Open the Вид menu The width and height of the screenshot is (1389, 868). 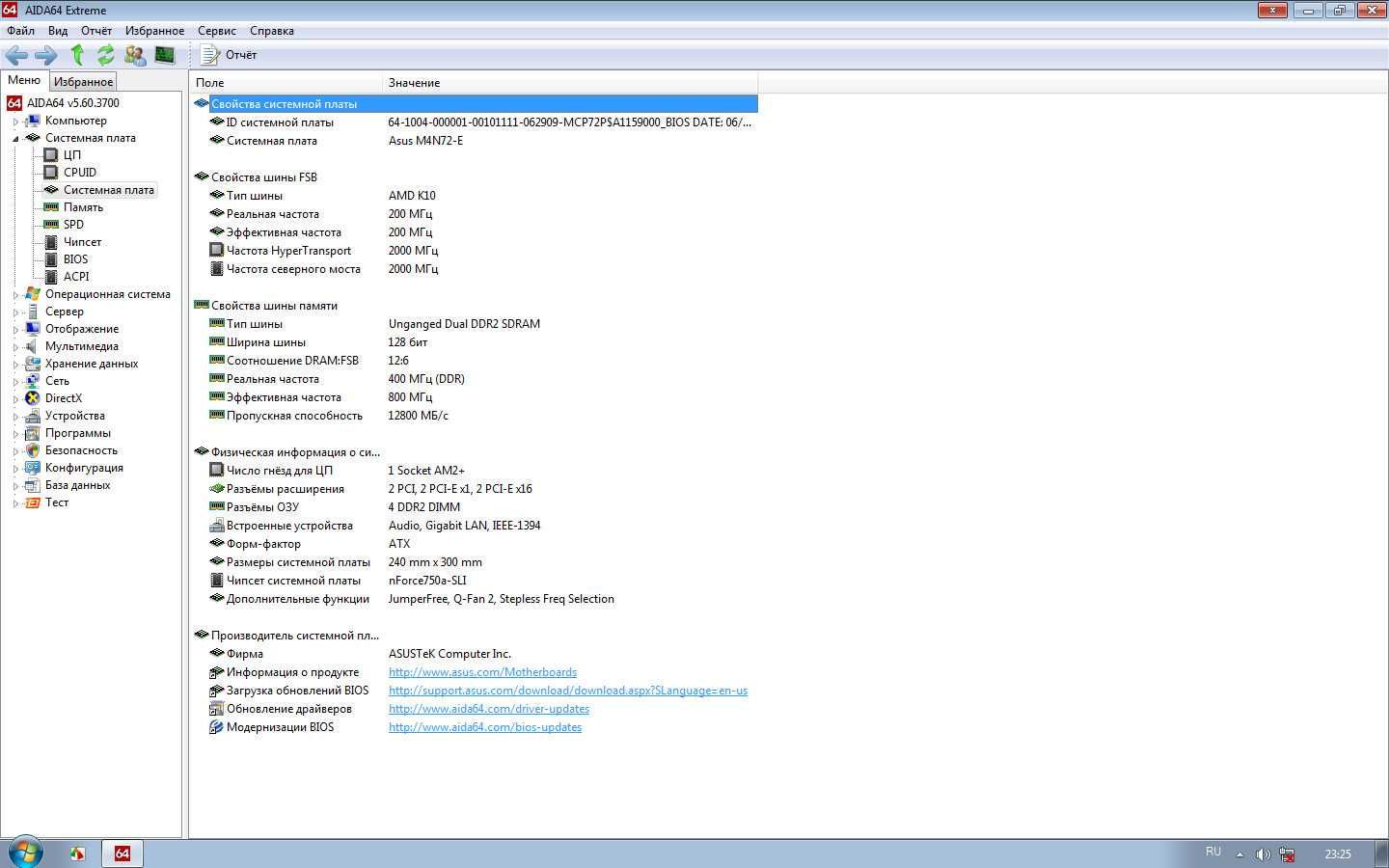point(58,31)
